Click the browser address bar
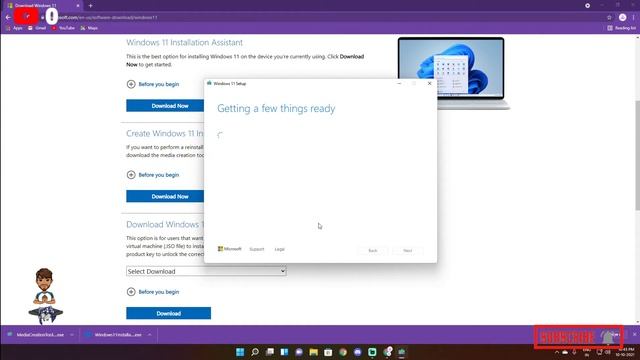The height and width of the screenshot is (360, 640). [327, 18]
